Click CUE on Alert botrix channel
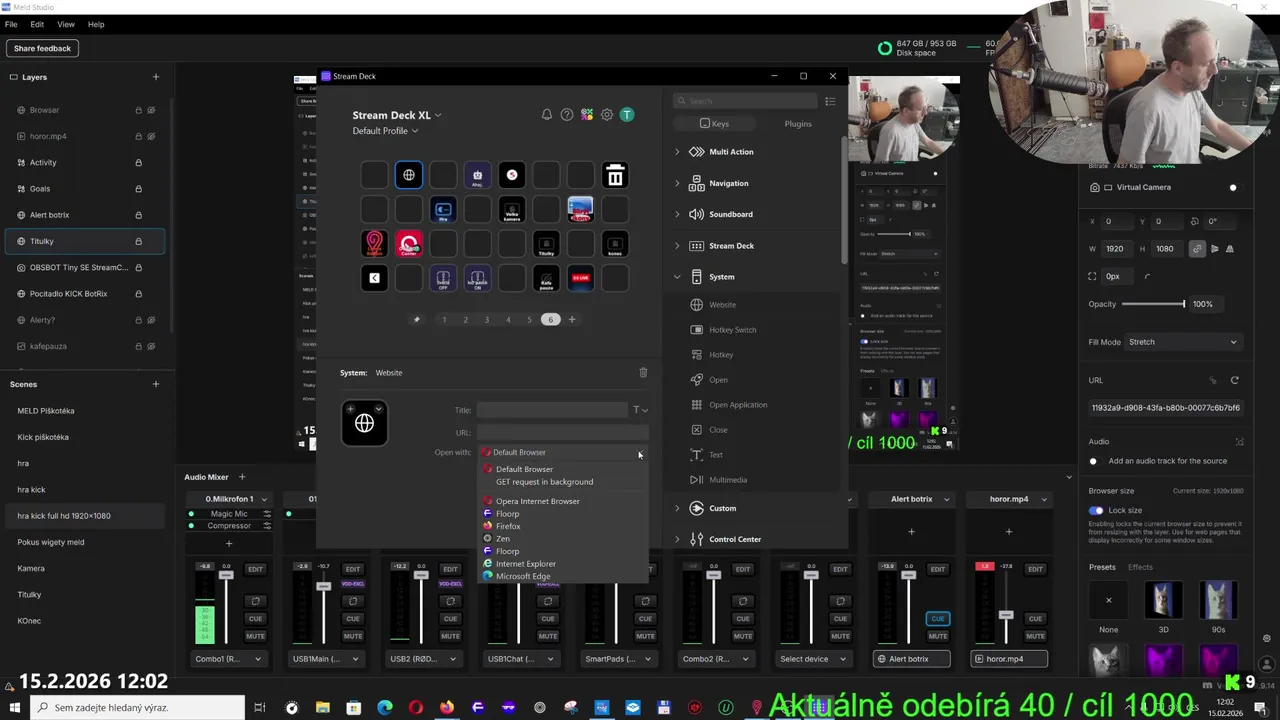This screenshot has width=1280, height=720. click(x=937, y=619)
